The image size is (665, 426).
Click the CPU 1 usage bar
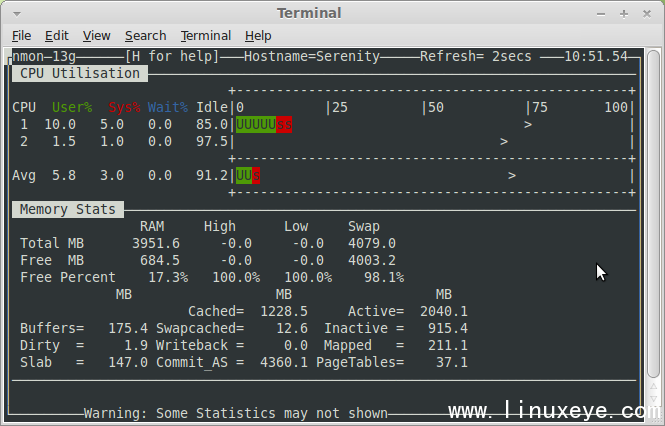point(264,125)
